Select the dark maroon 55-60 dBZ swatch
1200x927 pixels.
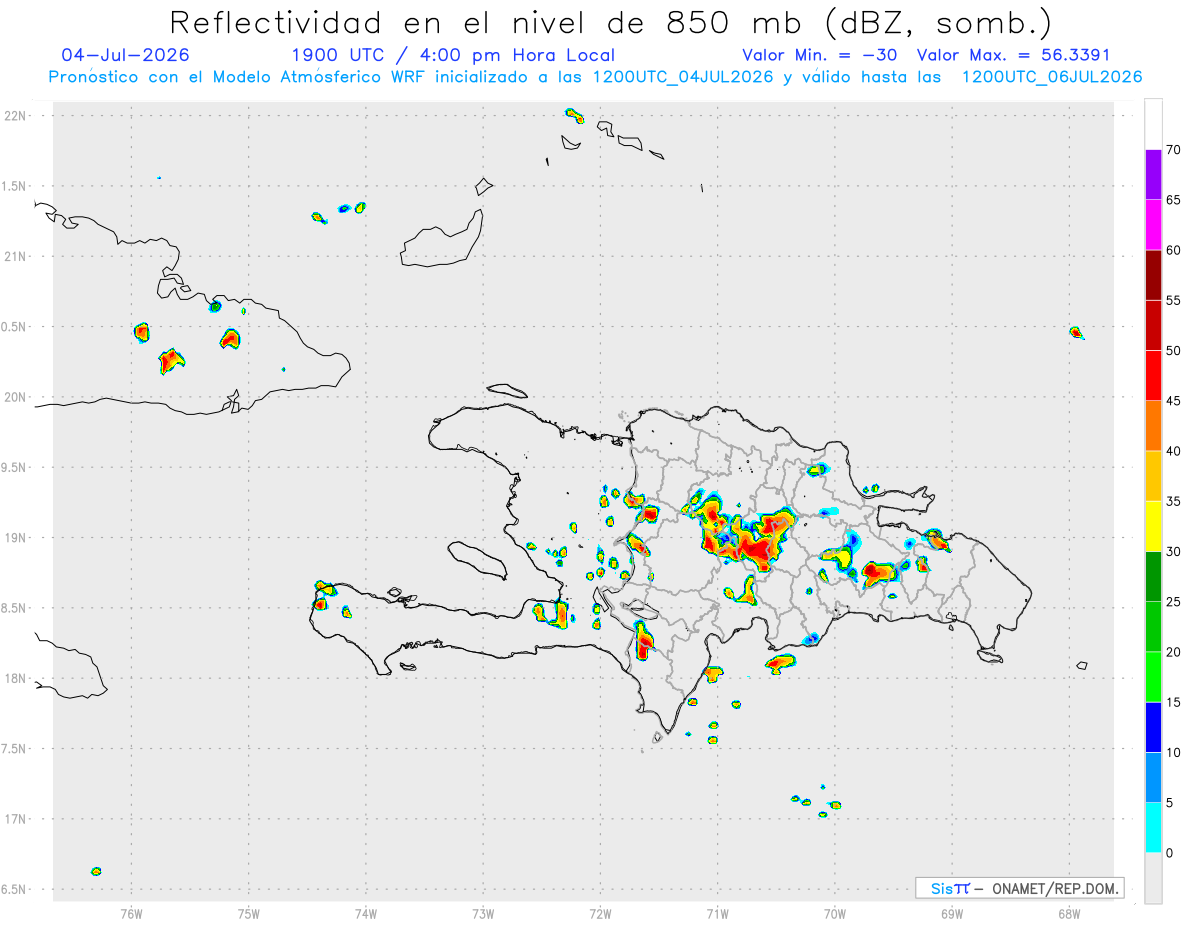[1153, 275]
